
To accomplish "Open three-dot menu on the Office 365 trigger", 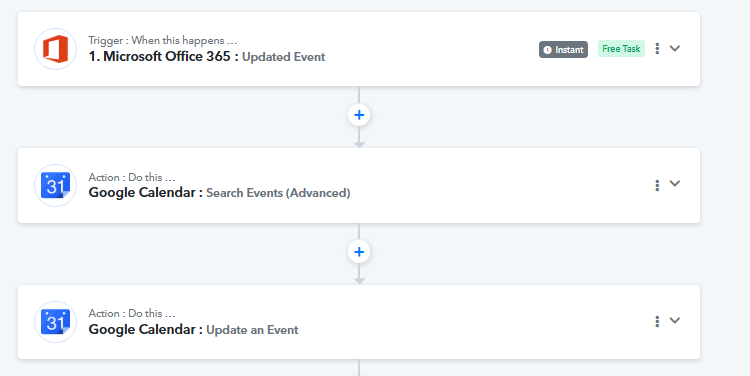I will coord(657,48).
